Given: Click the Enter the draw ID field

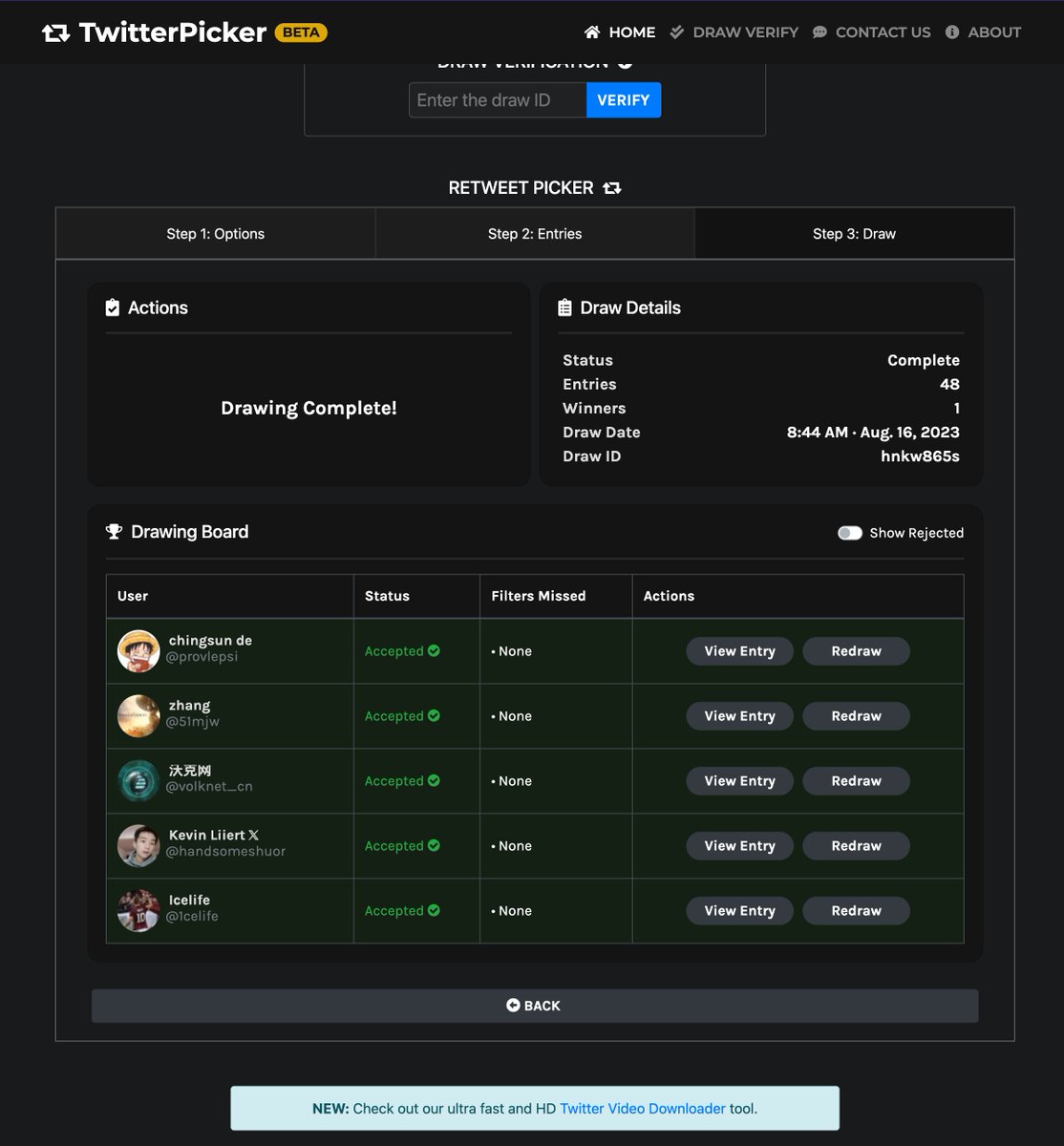Looking at the screenshot, I should coord(498,100).
